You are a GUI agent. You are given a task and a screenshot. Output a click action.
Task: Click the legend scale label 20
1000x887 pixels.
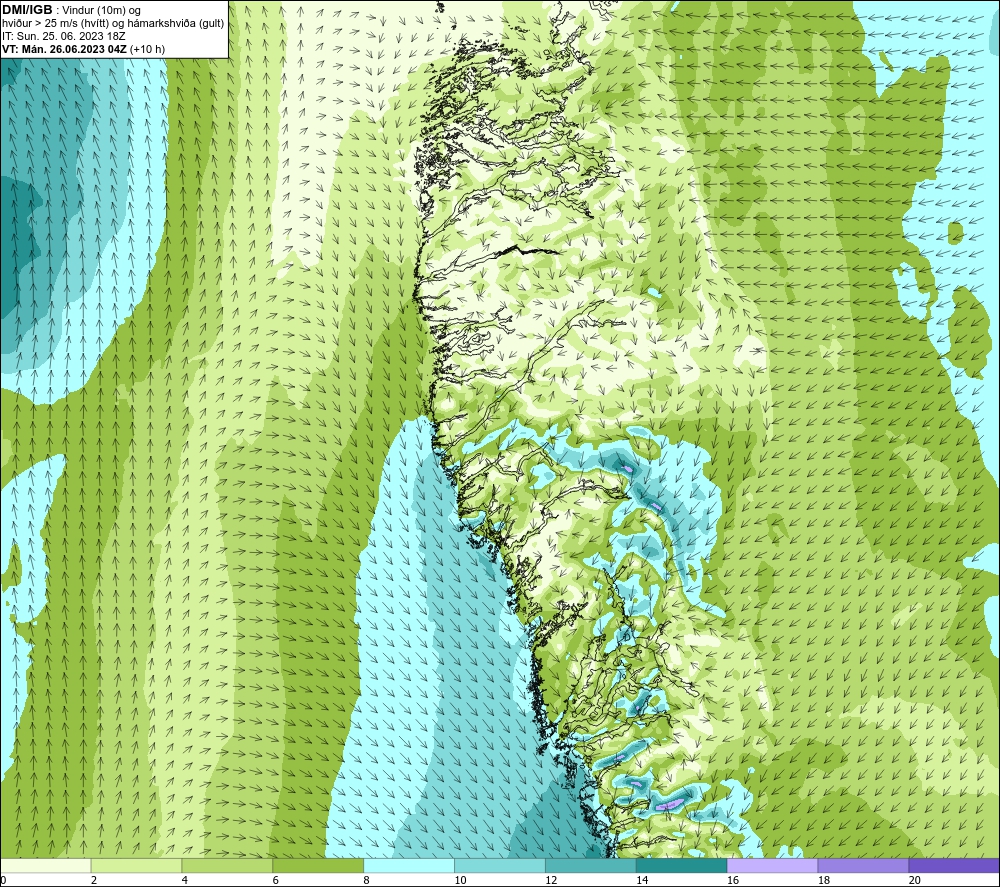click(915, 880)
